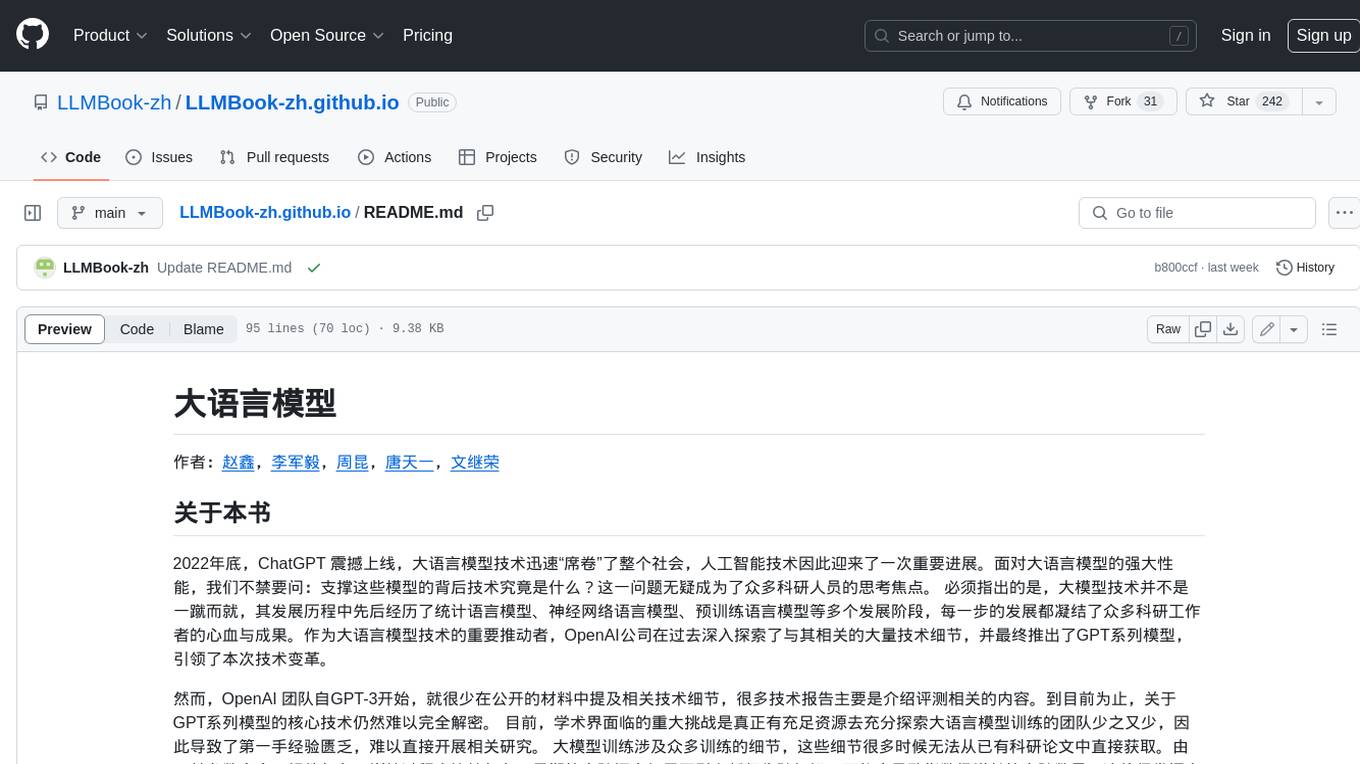Screen dimensions: 1360x764
Task: Open commit b800ccf
Action: click(x=1175, y=267)
